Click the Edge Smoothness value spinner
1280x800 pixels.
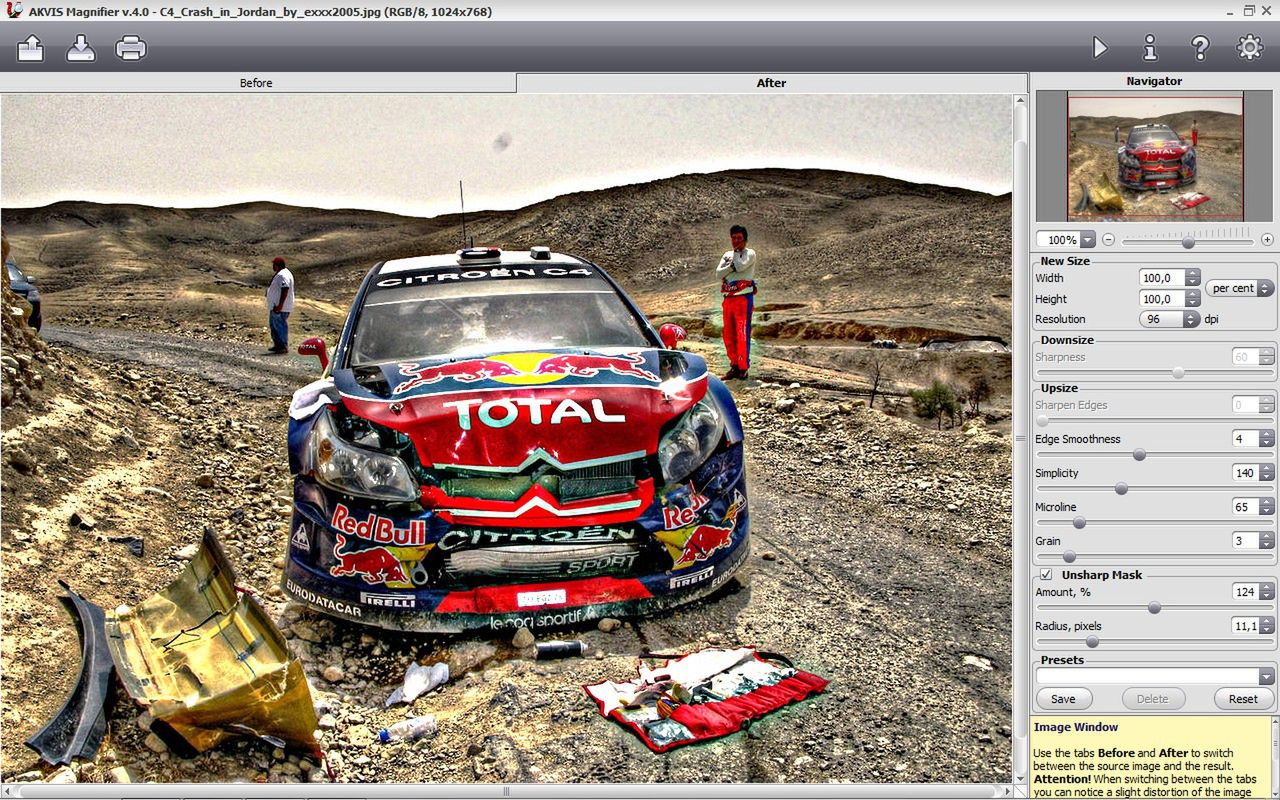1267,439
